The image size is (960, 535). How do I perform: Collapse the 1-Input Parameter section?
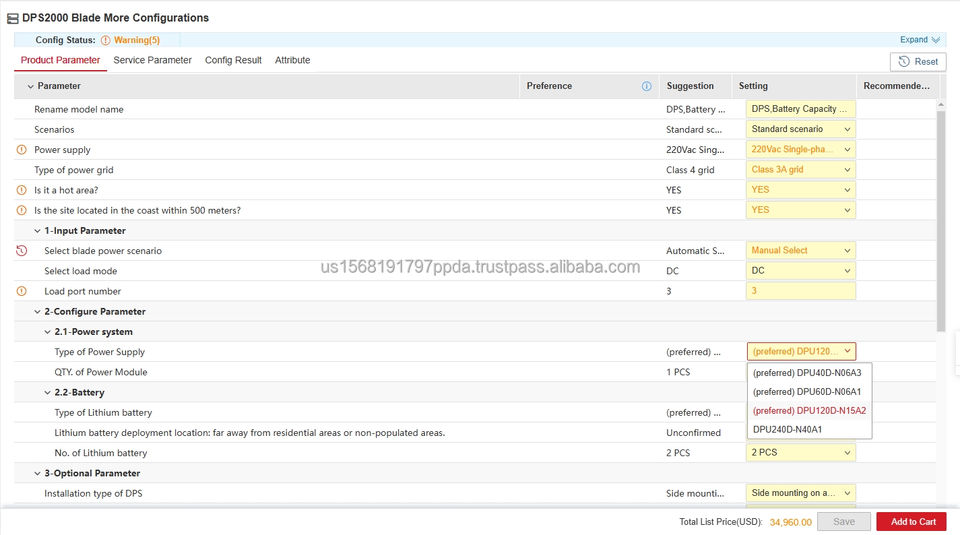pyautogui.click(x=37, y=231)
